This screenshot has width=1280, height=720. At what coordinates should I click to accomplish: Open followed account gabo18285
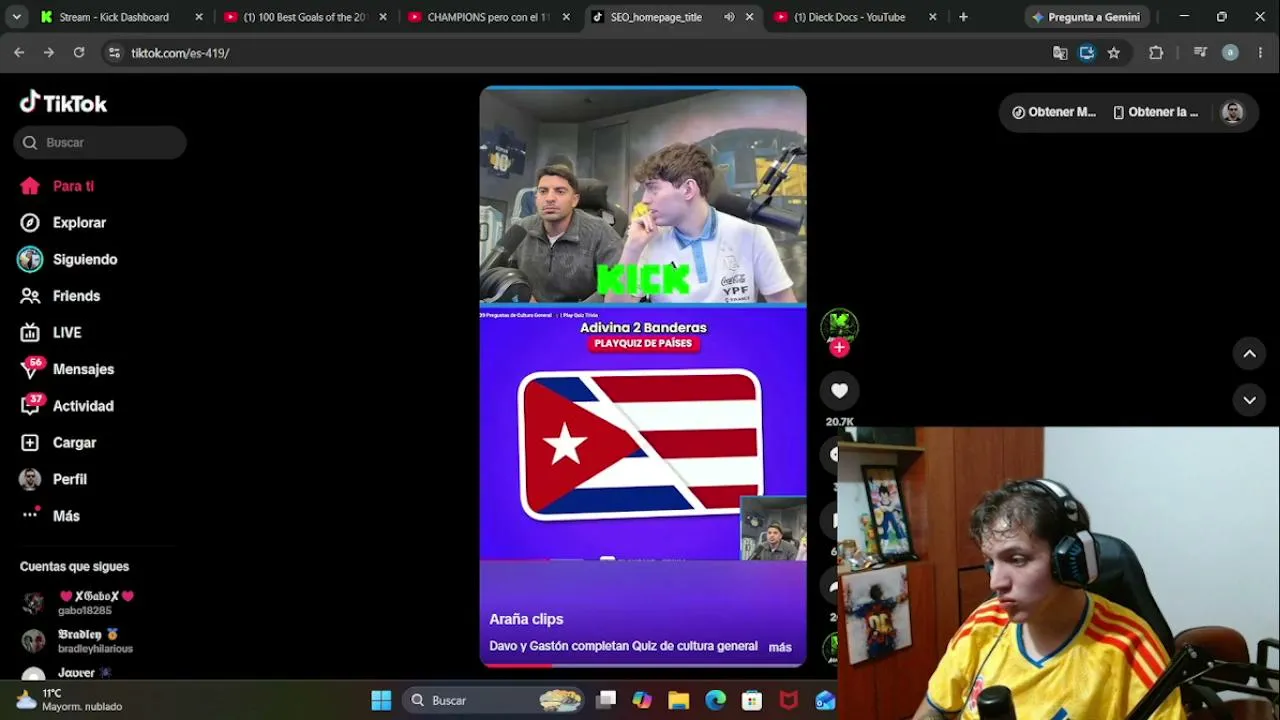click(x=78, y=603)
